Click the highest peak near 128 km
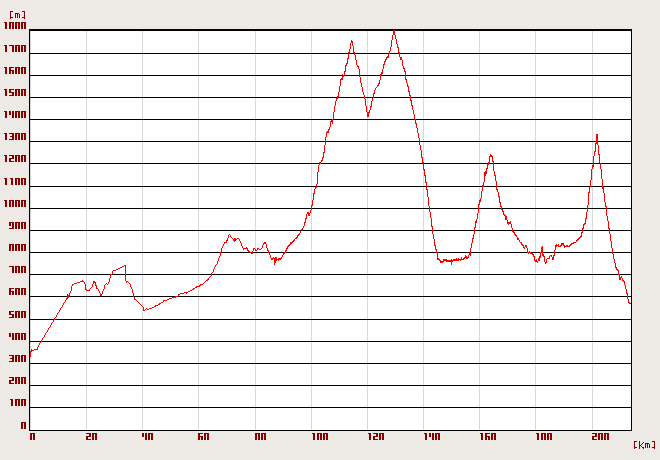 pyautogui.click(x=394, y=31)
